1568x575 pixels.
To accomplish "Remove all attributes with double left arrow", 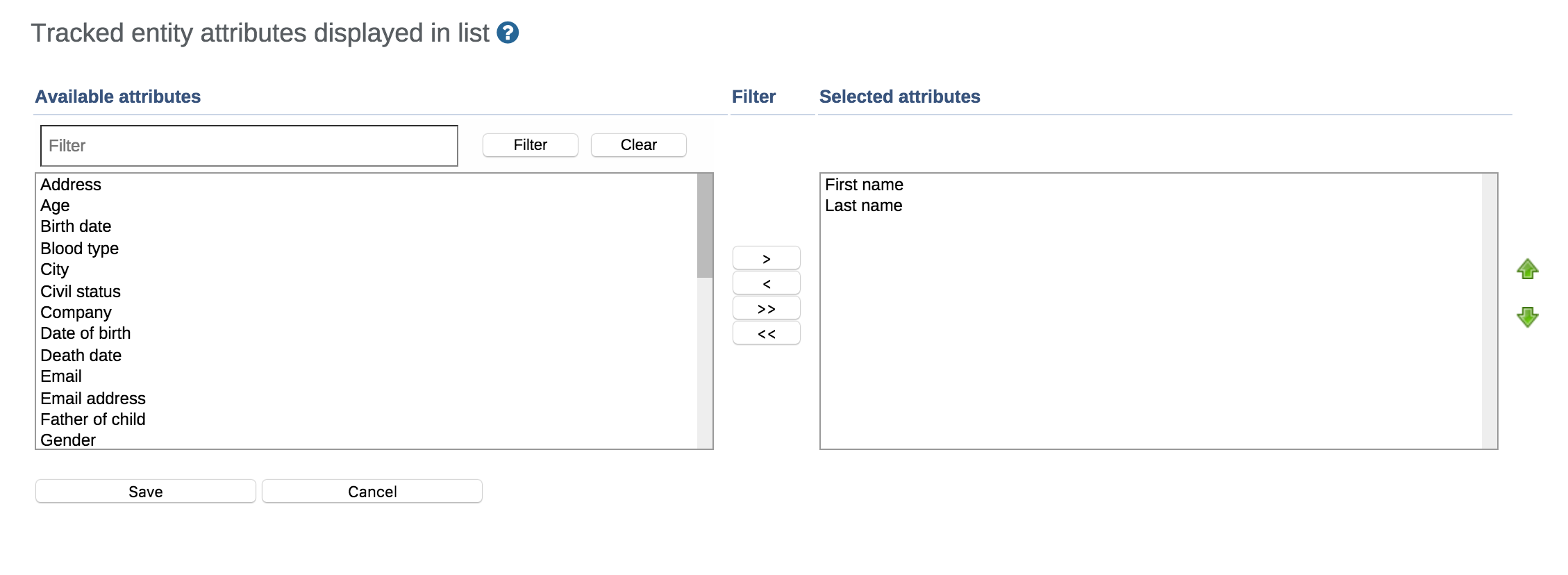I will click(766, 333).
